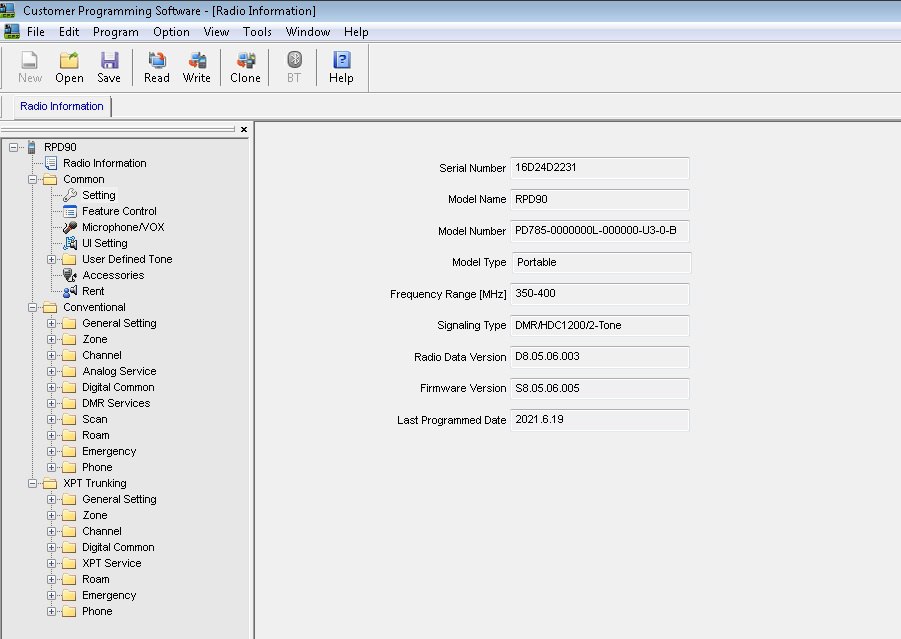
Task: Select the Rent tree item
Action: tap(93, 291)
